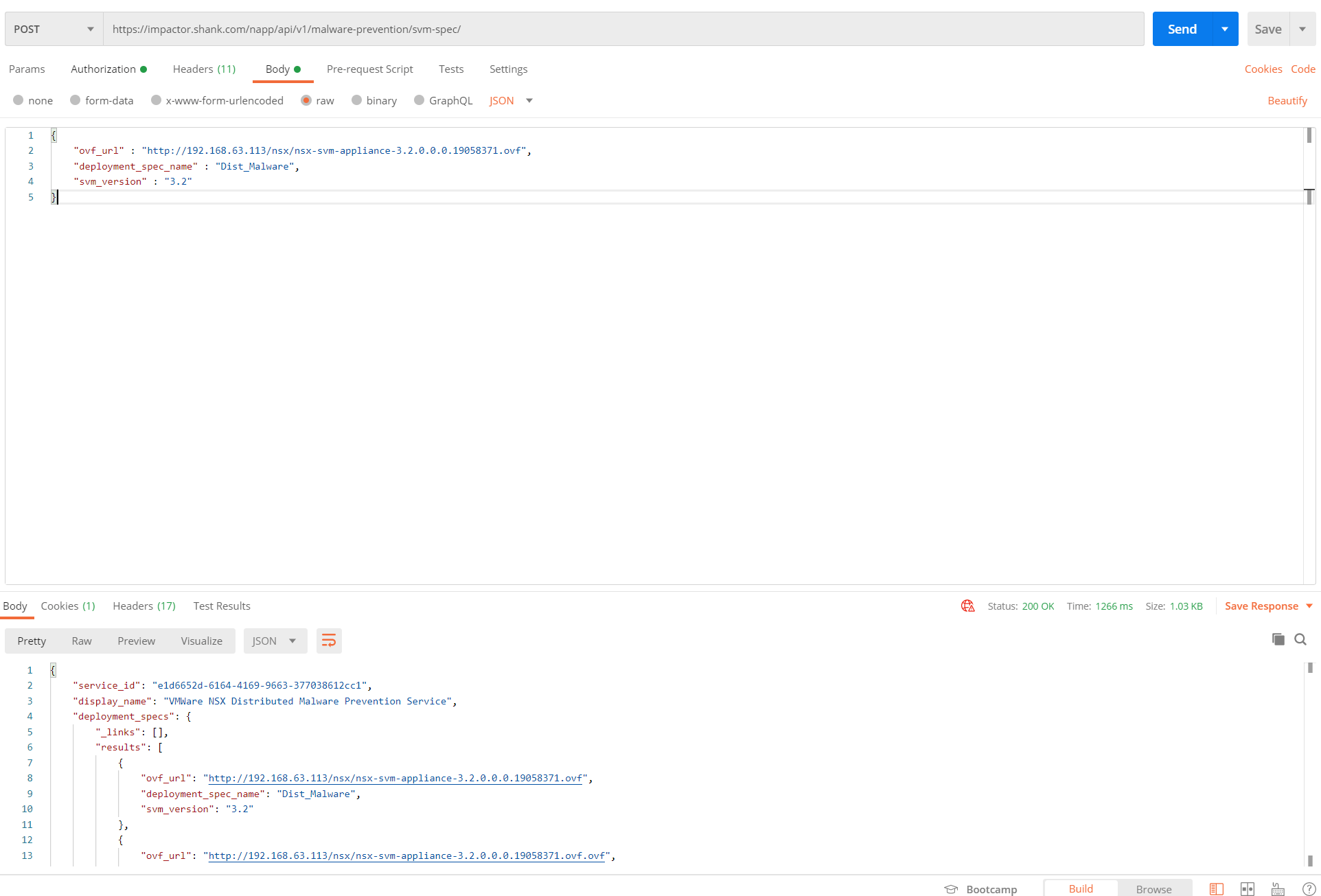
Task: Click the service_id value in response
Action: click(260, 685)
